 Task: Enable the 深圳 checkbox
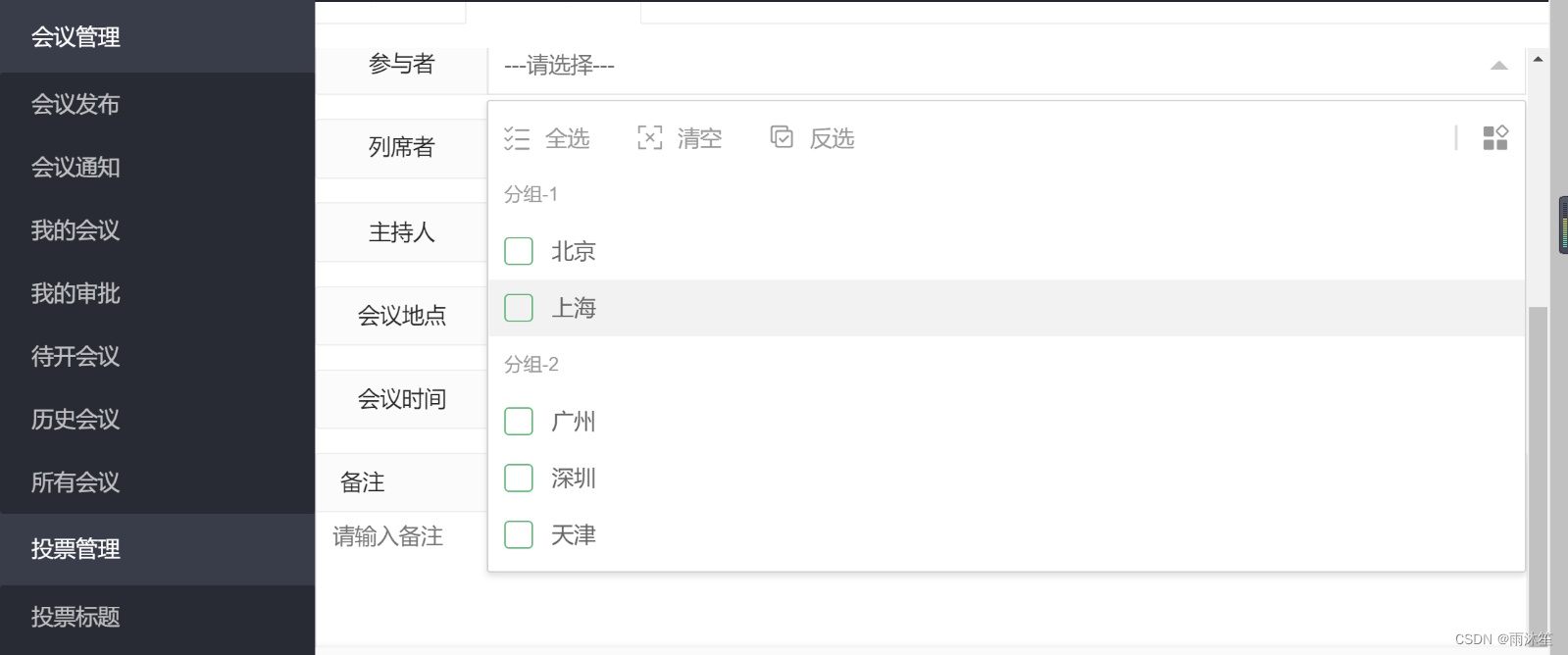click(x=519, y=479)
